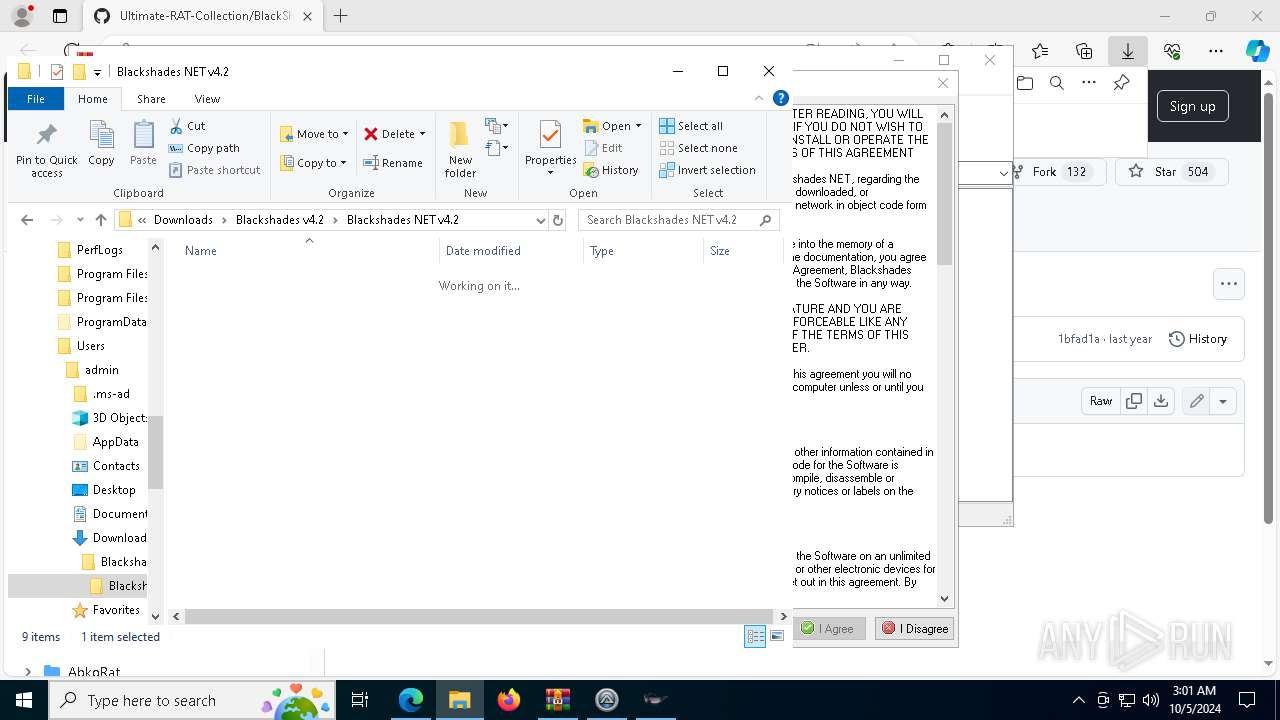Screen dimensions: 1280x720
Task: Switch to the Home ribbon tab
Action: pos(93,99)
